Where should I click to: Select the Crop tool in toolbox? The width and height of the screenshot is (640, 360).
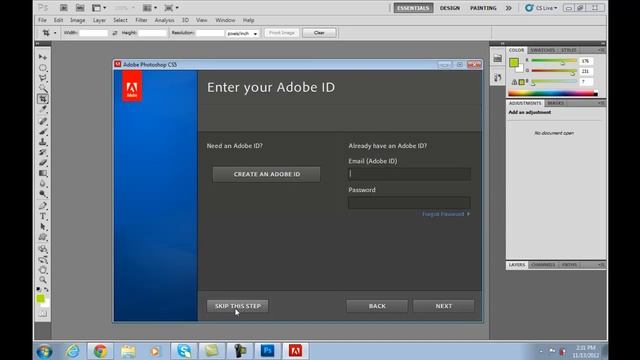(42, 99)
